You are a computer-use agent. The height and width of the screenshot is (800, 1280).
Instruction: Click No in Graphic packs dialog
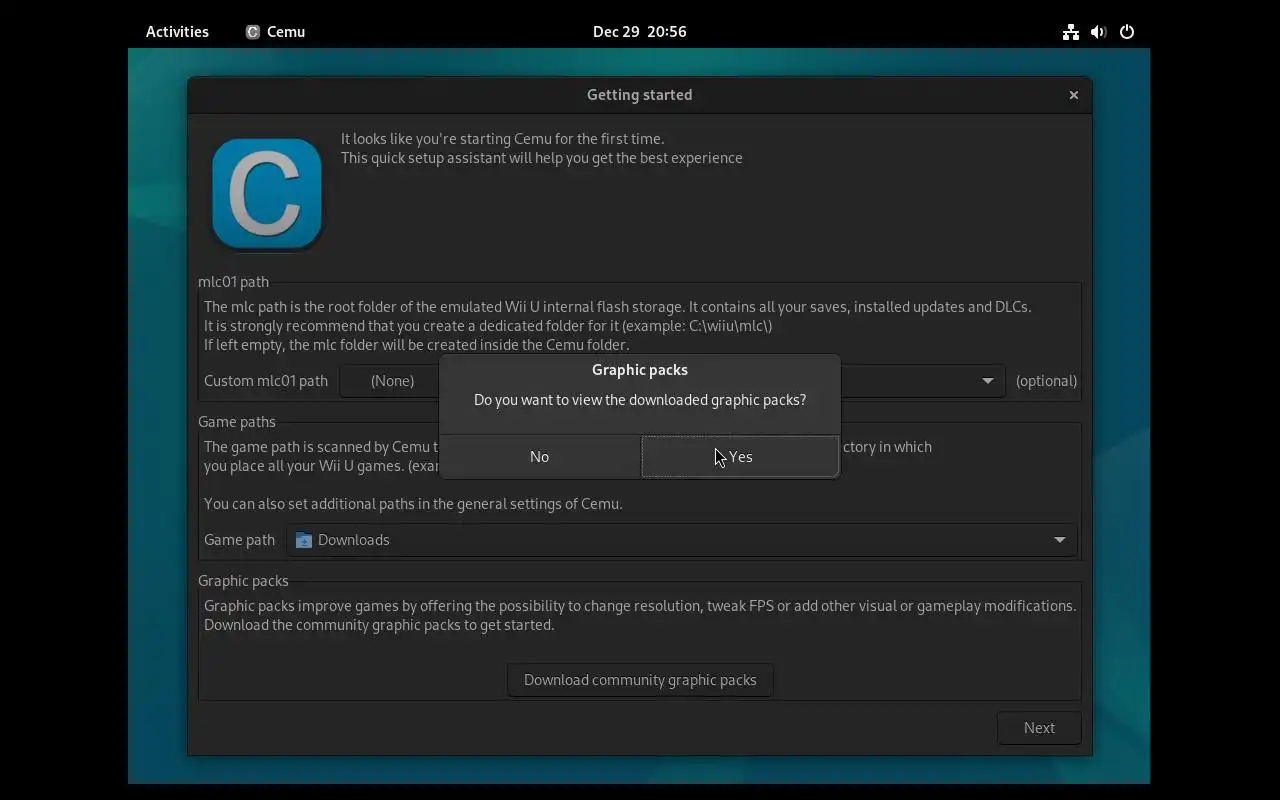click(x=540, y=456)
